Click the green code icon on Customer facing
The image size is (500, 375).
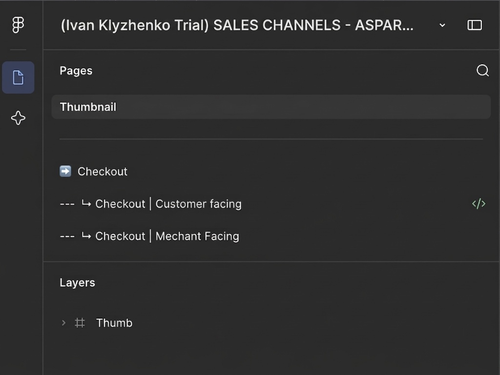click(479, 204)
